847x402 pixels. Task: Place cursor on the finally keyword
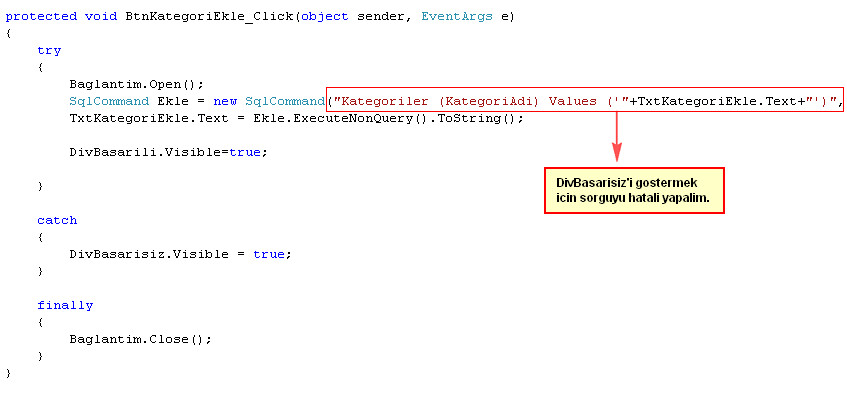pos(65,305)
